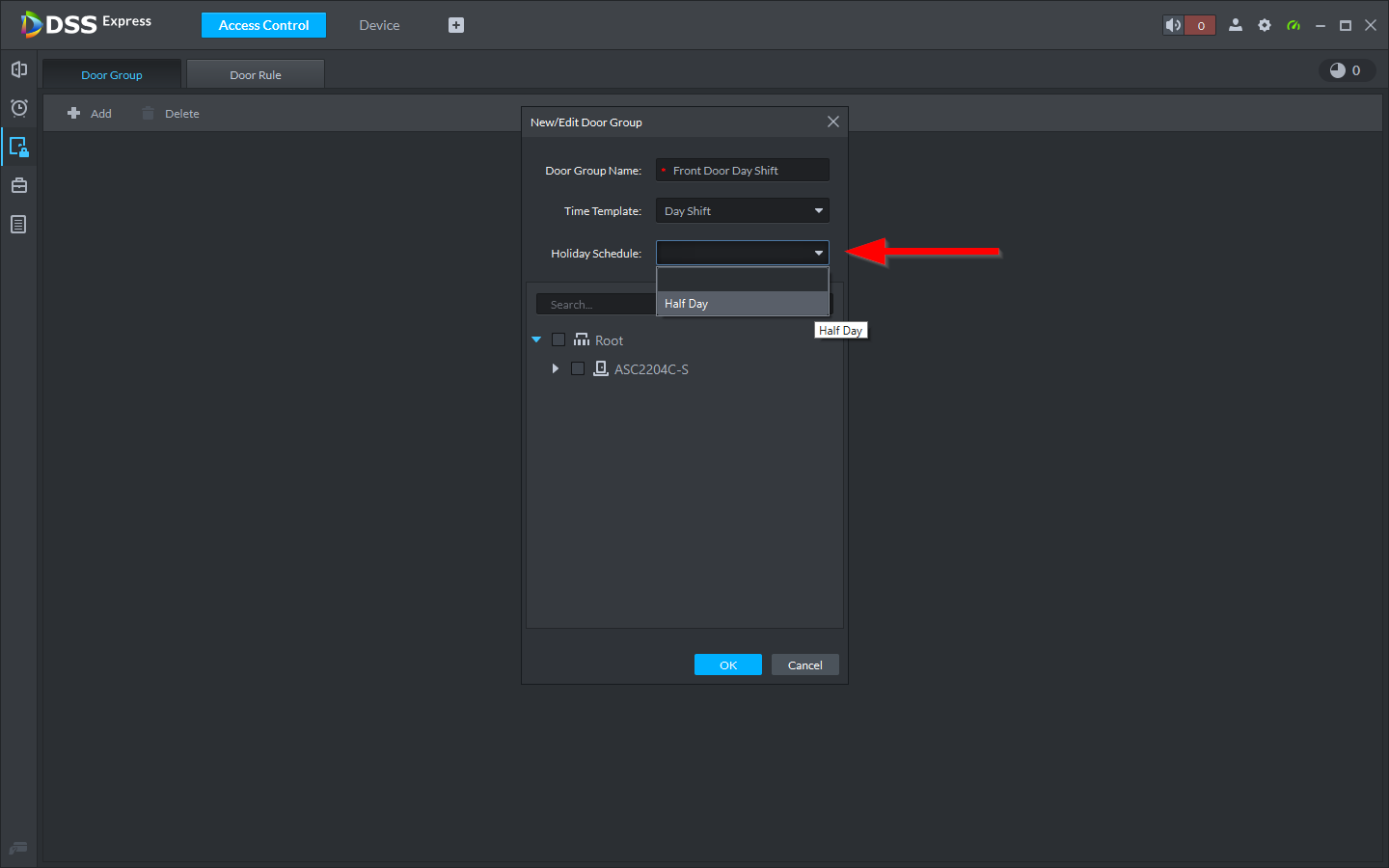1389x868 pixels.
Task: Click the plus icon to add new tab
Action: coord(456,25)
